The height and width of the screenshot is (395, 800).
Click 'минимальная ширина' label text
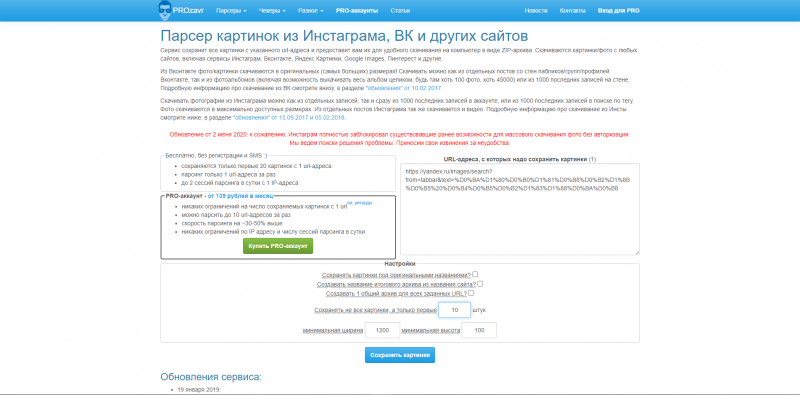pos(333,331)
